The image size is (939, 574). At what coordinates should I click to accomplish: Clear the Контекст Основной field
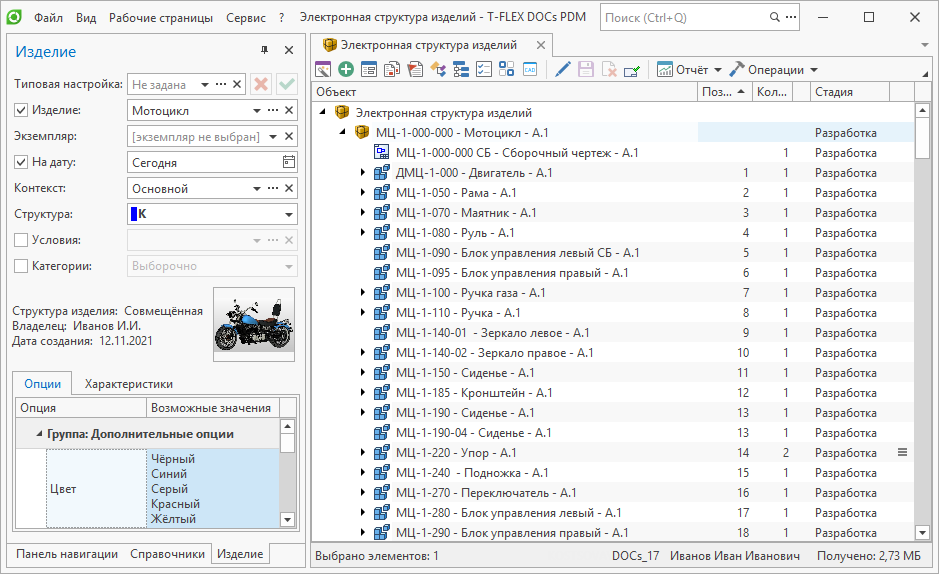pyautogui.click(x=289, y=188)
